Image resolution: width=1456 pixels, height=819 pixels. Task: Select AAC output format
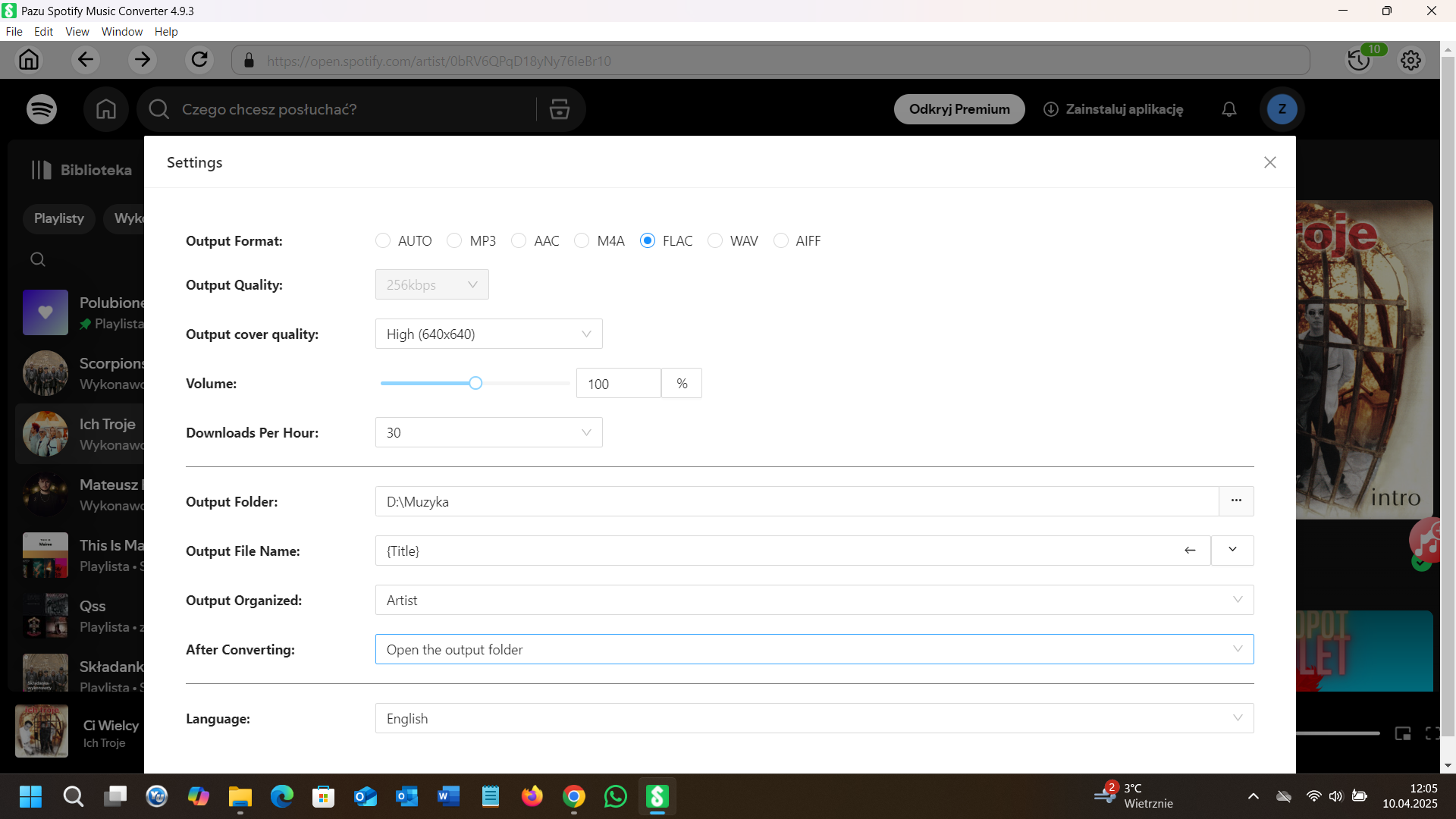tap(519, 240)
